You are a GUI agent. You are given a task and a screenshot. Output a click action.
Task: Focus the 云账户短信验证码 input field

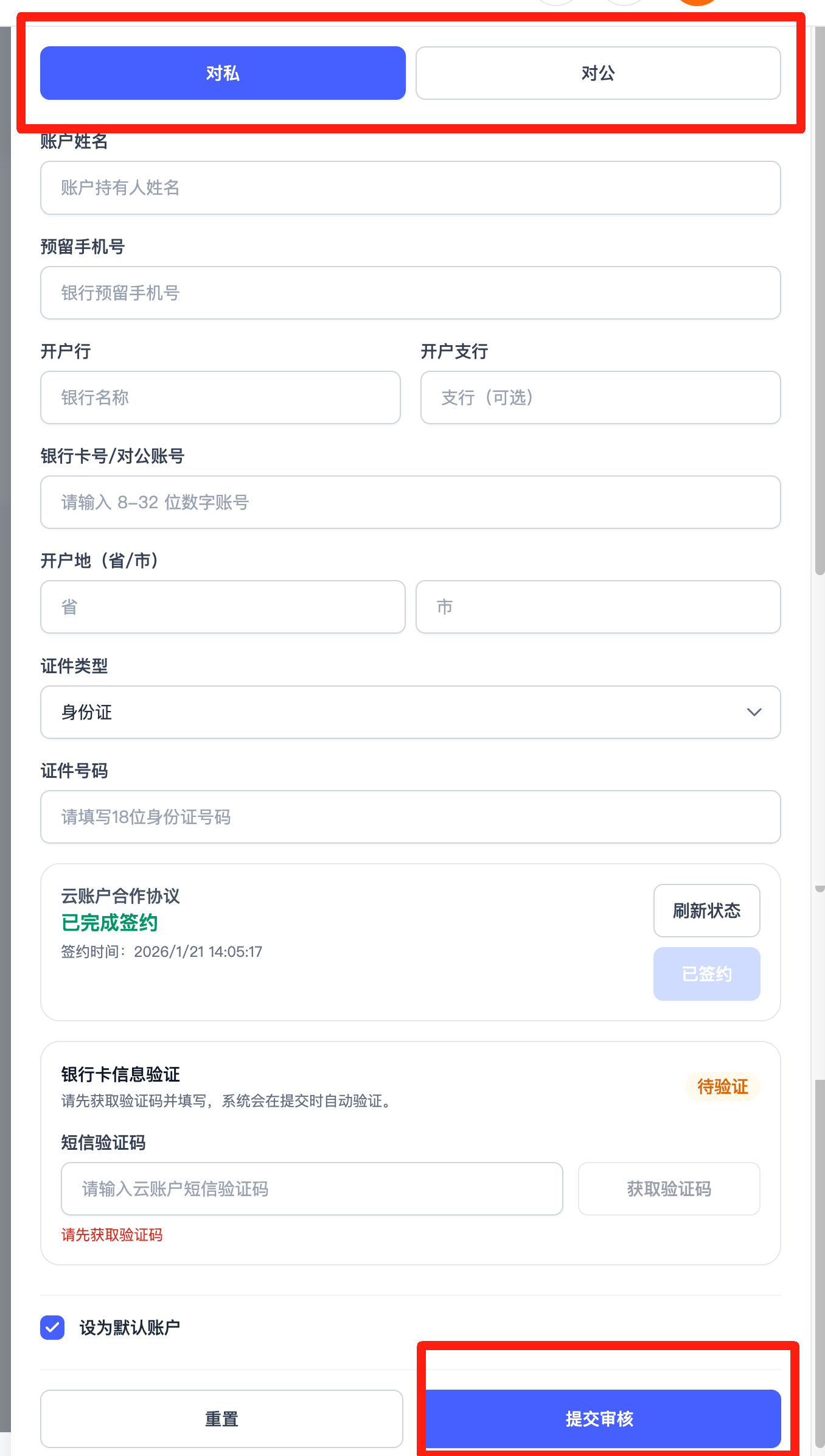312,1189
